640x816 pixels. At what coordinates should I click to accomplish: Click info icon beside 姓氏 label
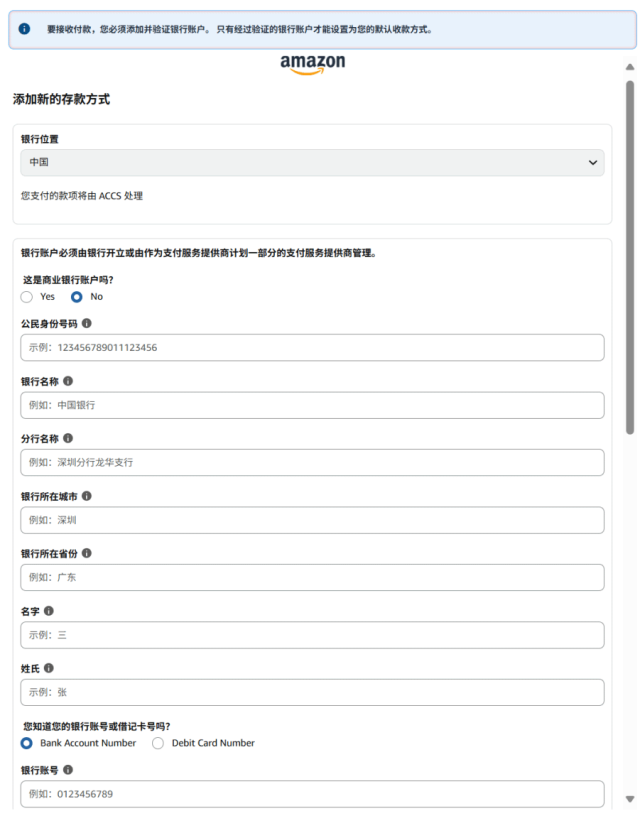[49, 668]
